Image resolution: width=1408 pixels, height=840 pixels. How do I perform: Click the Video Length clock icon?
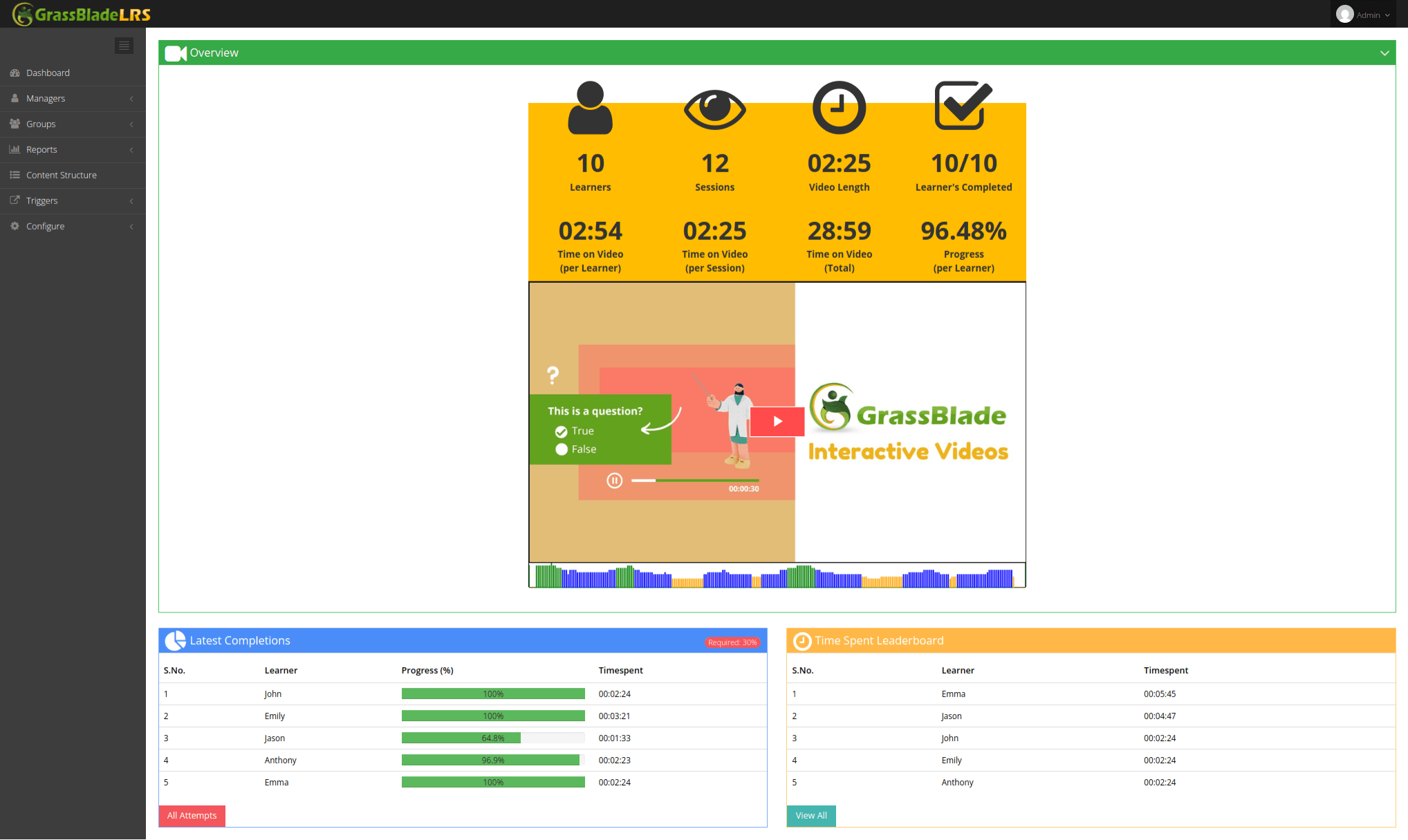tap(839, 107)
